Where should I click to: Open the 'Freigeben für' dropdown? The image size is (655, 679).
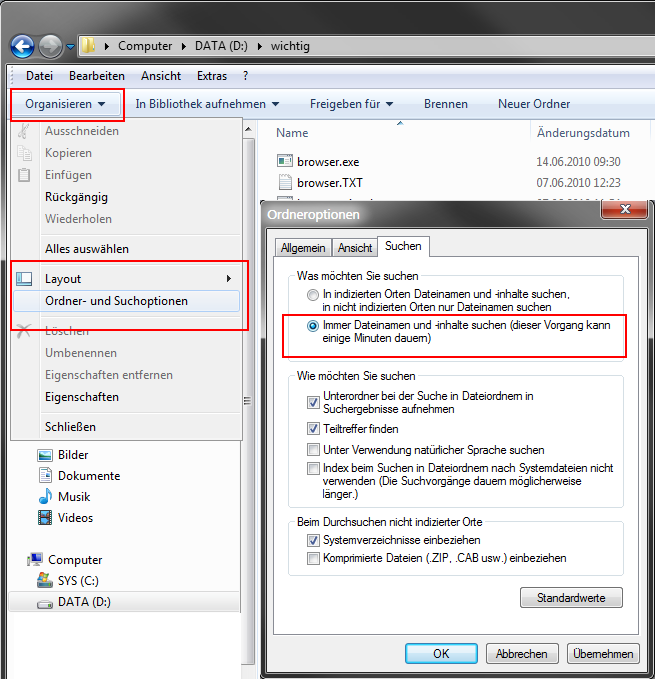click(351, 104)
